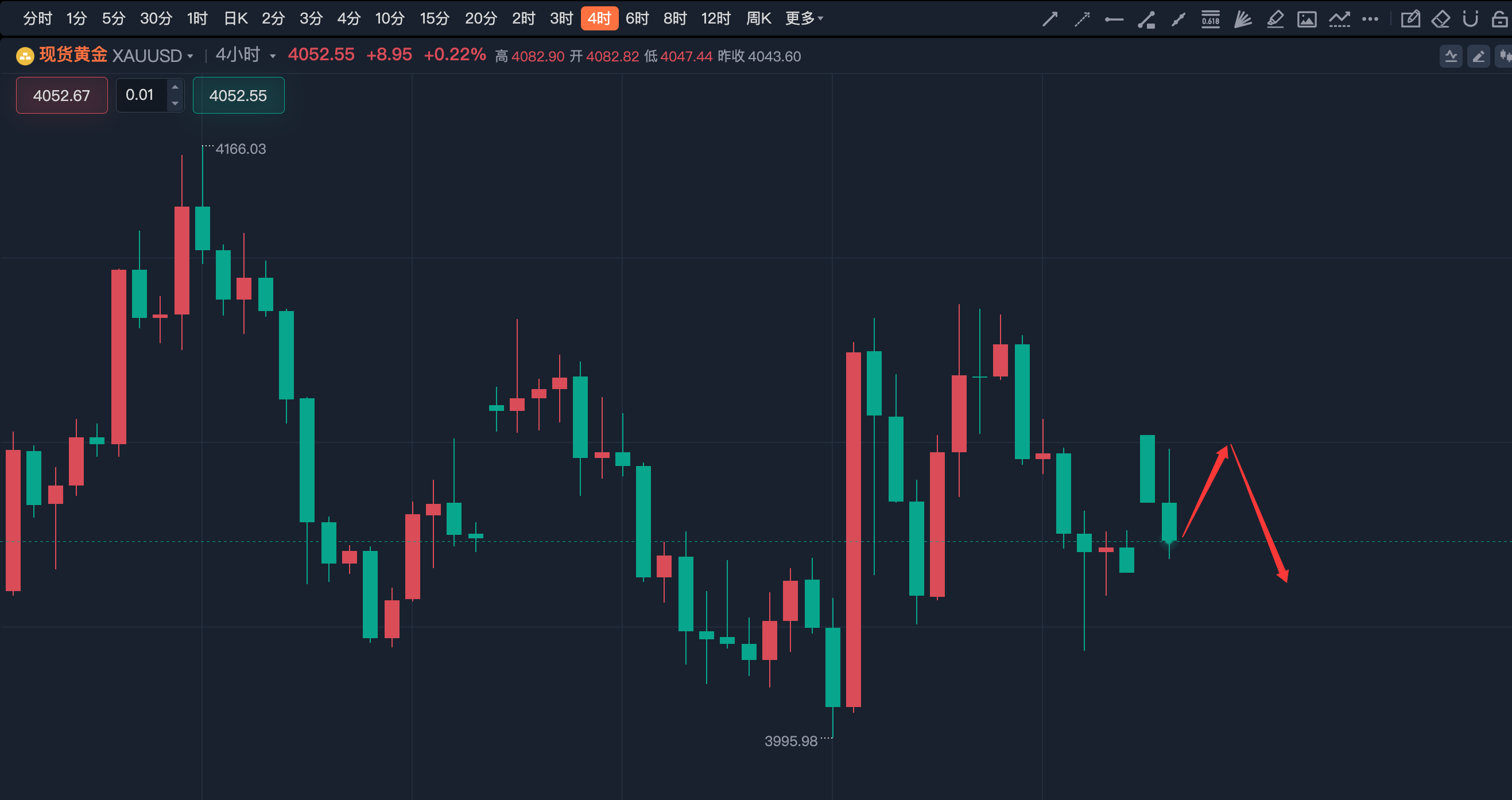Select the dashed arrow drawing tool
1512x800 pixels.
click(x=1081, y=20)
